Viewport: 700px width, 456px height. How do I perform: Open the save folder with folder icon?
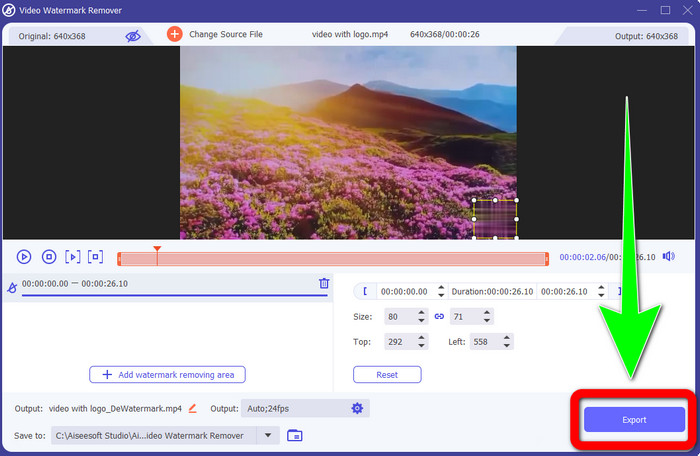pos(295,435)
